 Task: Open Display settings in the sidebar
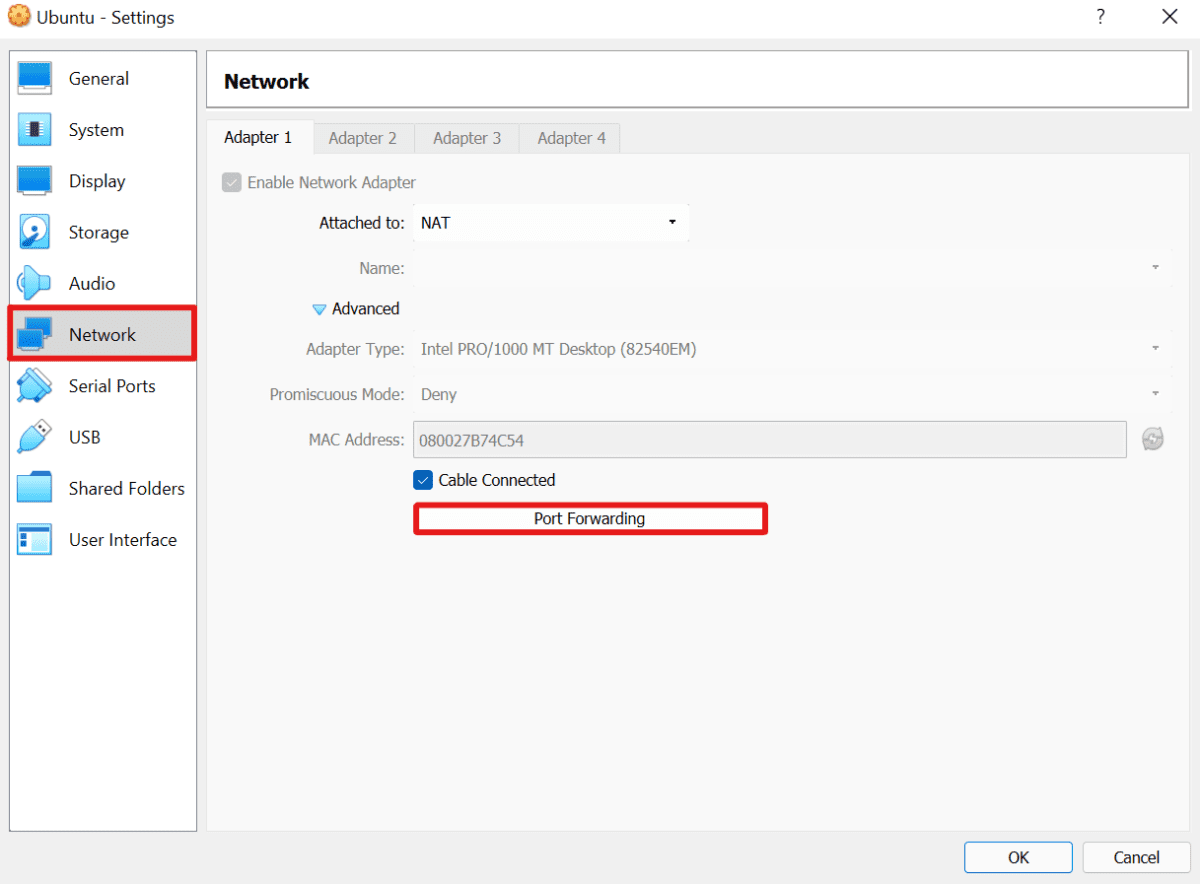pyautogui.click(x=97, y=181)
